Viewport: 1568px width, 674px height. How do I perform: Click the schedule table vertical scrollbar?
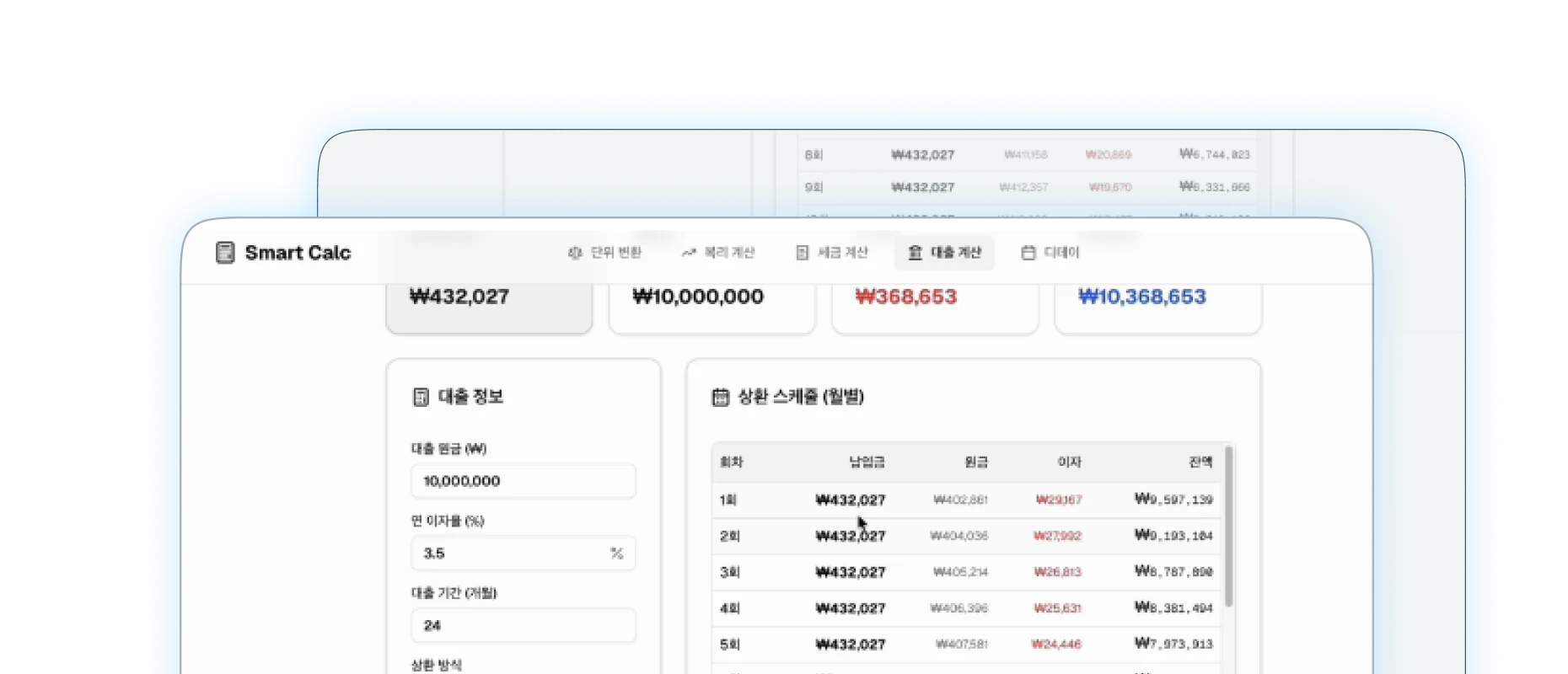pyautogui.click(x=1228, y=527)
